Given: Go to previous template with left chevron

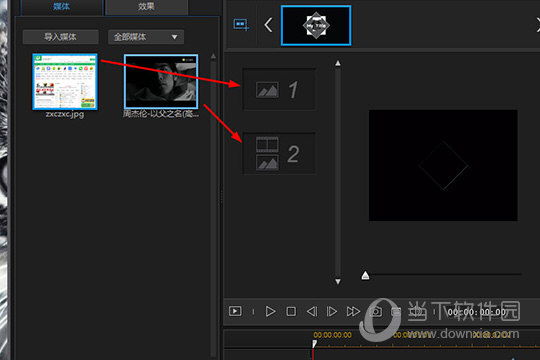Looking at the screenshot, I should (268, 25).
